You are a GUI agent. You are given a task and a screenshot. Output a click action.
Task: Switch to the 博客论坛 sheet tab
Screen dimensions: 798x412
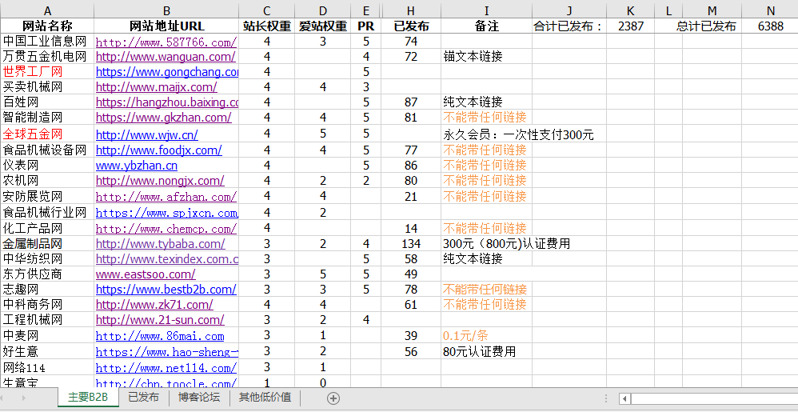pyautogui.click(x=198, y=397)
